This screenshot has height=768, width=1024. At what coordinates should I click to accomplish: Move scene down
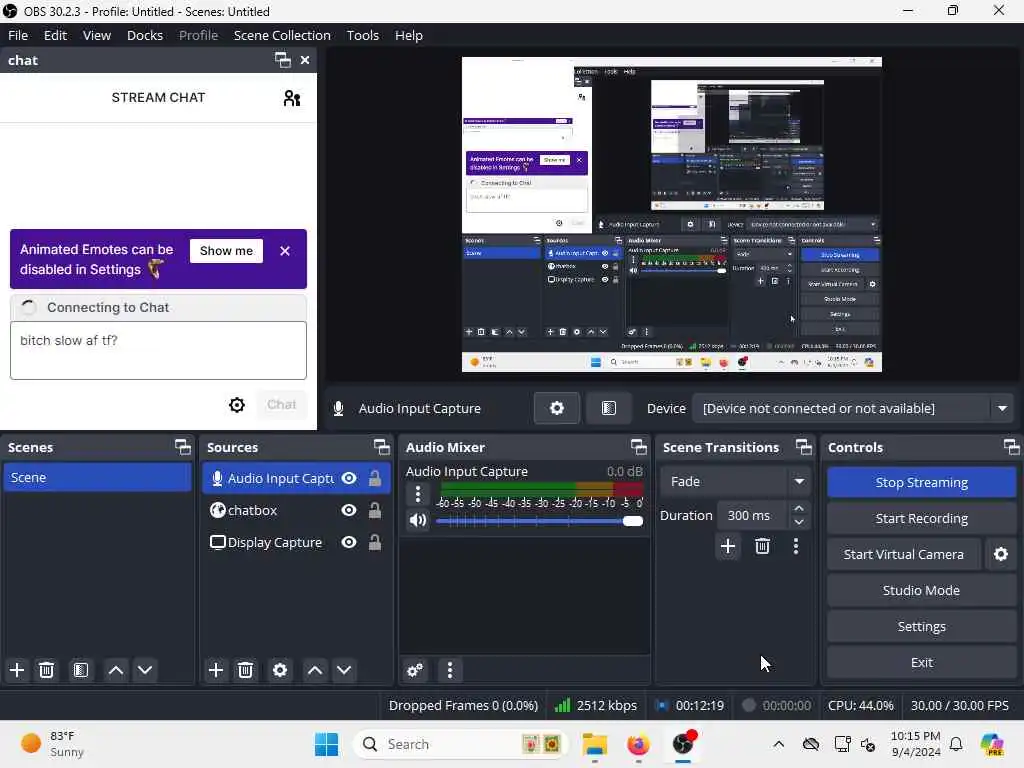145,670
